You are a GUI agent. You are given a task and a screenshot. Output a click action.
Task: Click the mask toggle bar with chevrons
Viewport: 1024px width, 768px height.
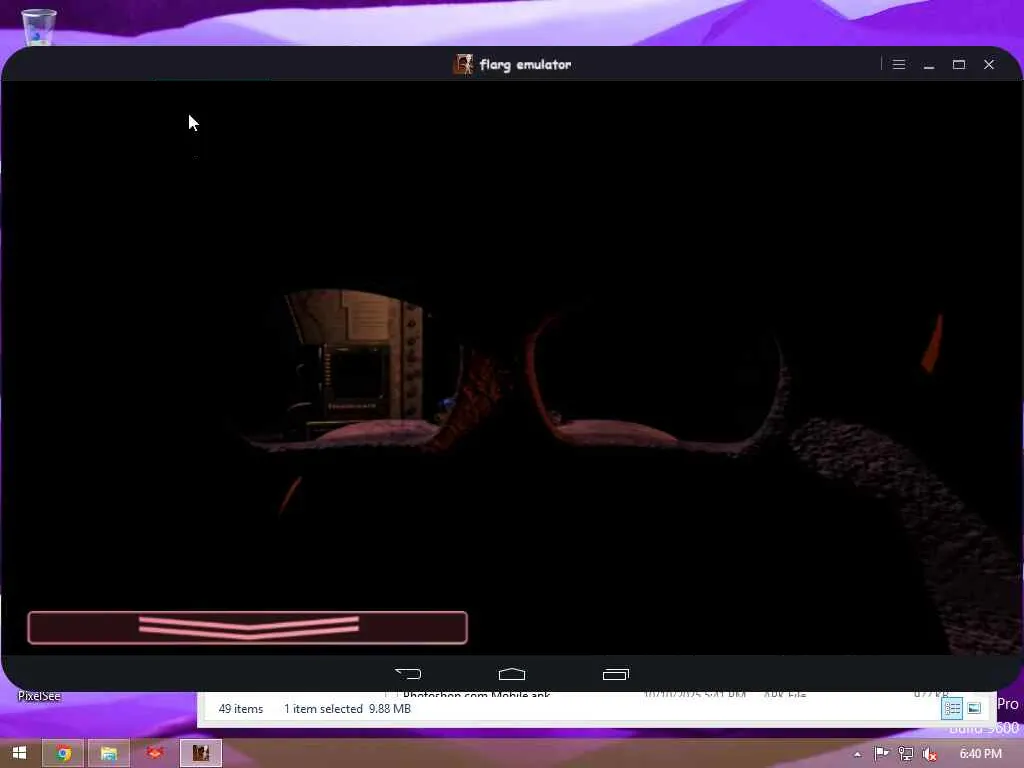248,628
